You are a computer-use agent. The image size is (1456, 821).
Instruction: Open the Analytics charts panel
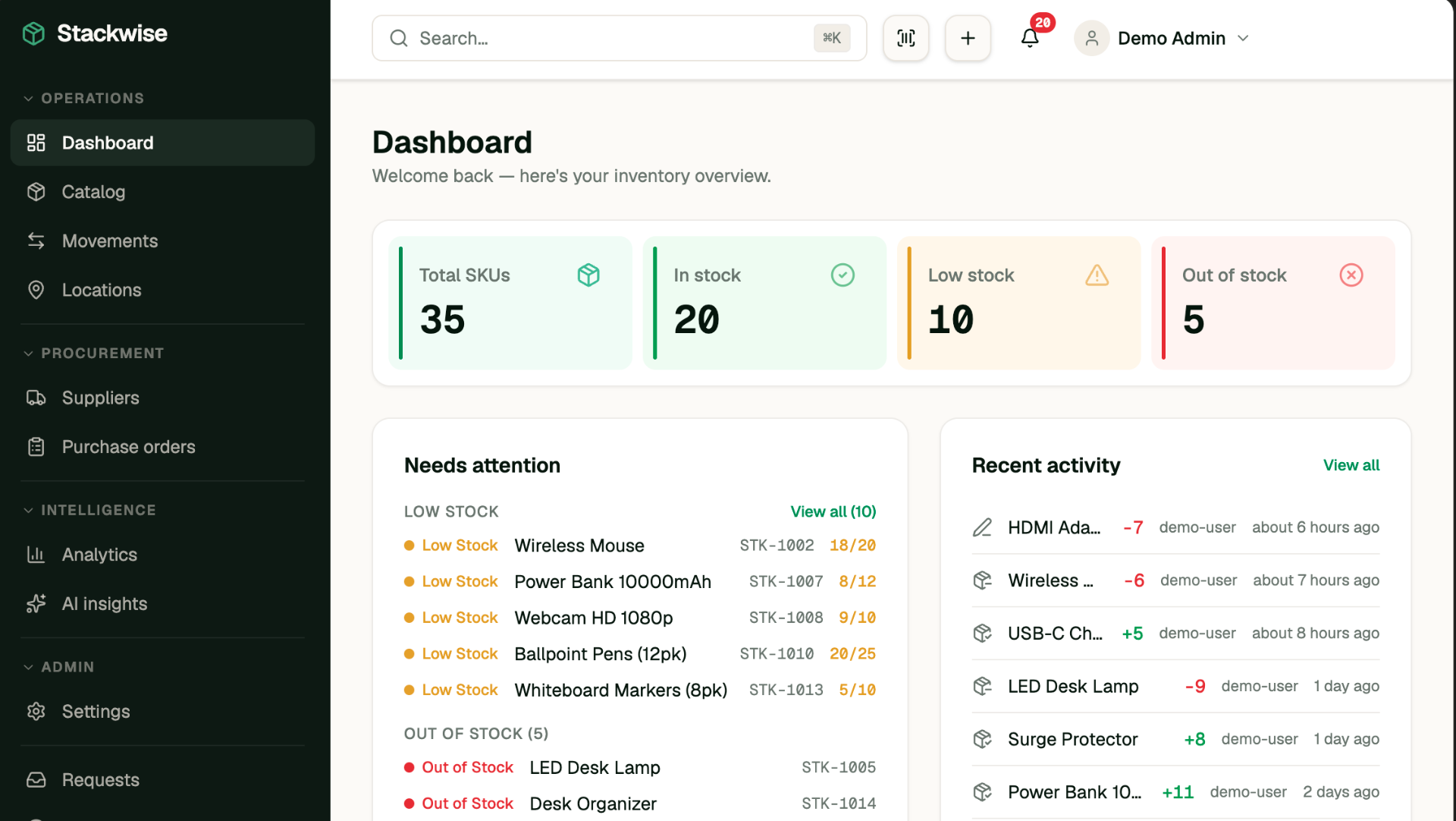click(99, 554)
